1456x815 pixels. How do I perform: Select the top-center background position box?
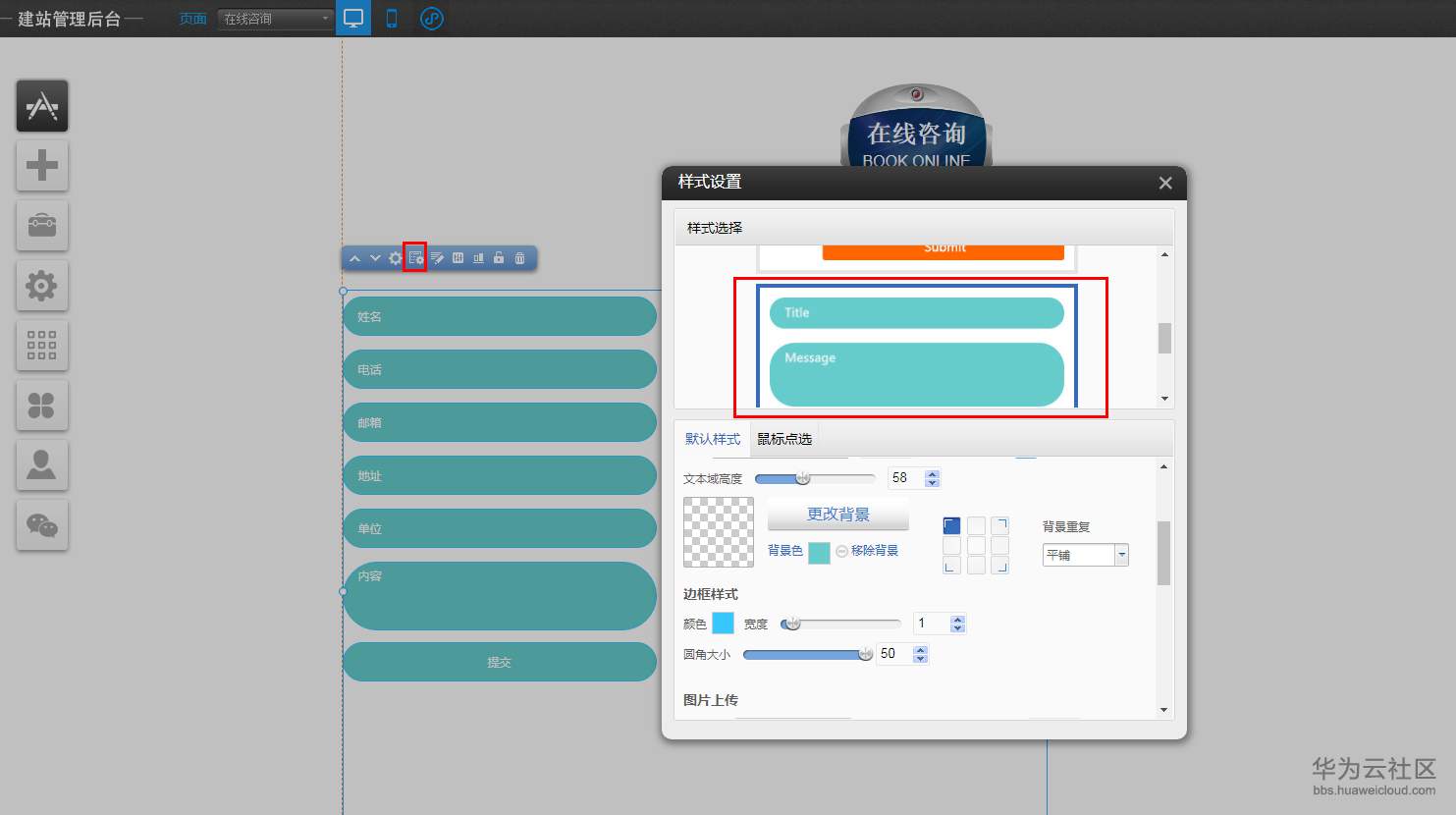point(976,526)
